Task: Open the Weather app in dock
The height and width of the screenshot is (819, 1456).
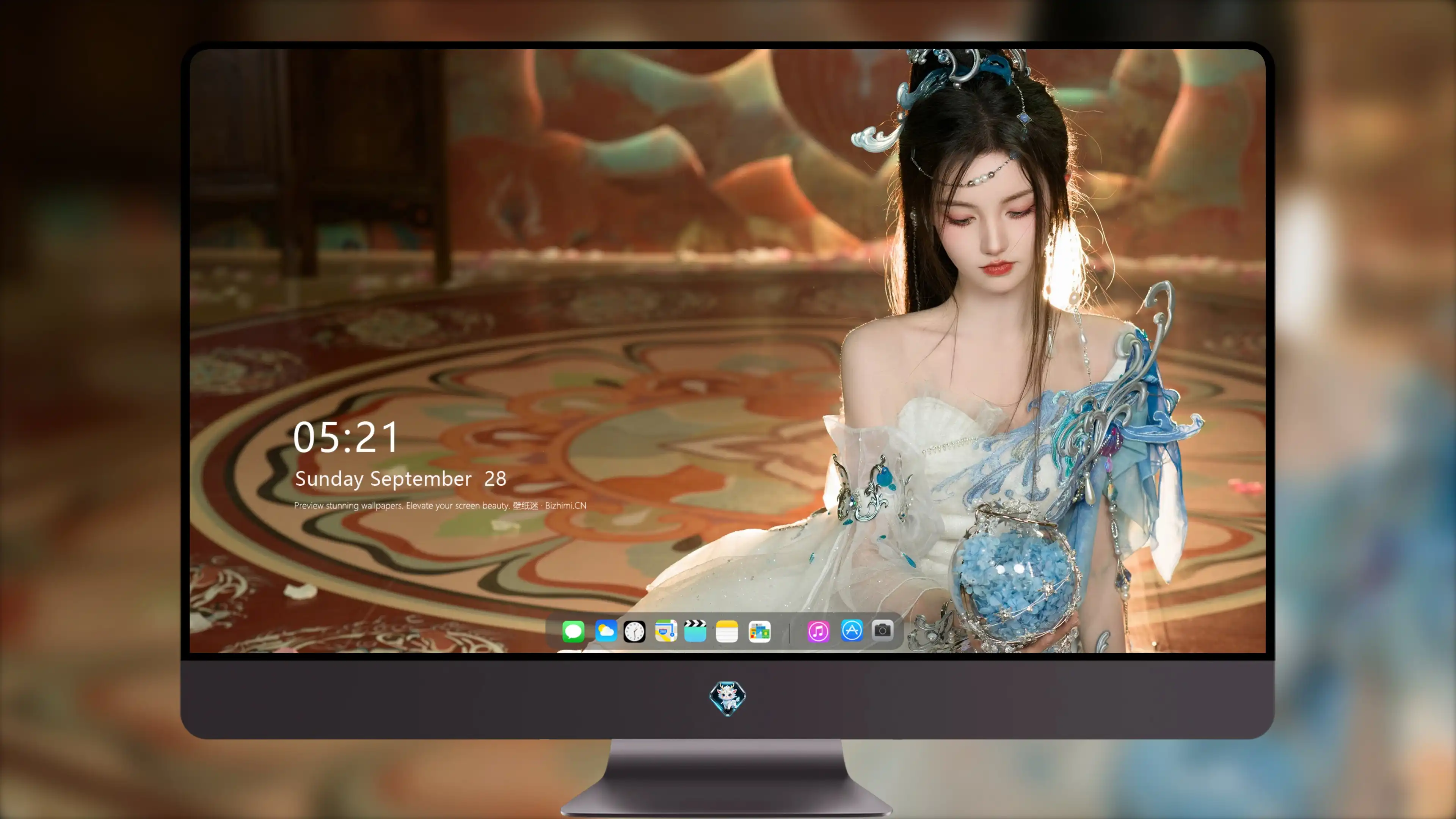Action: (606, 631)
